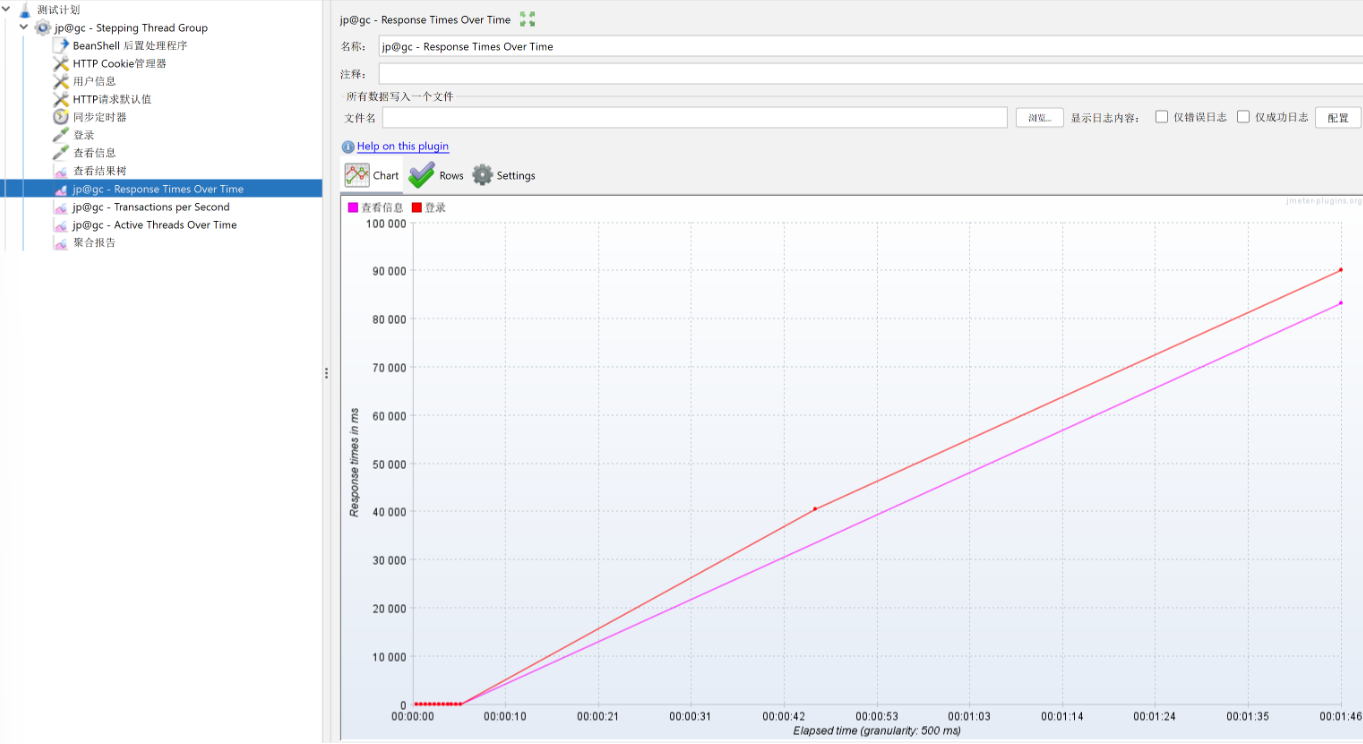Click the 用户信息 config icon
The height and width of the screenshot is (744, 1363).
point(61,82)
